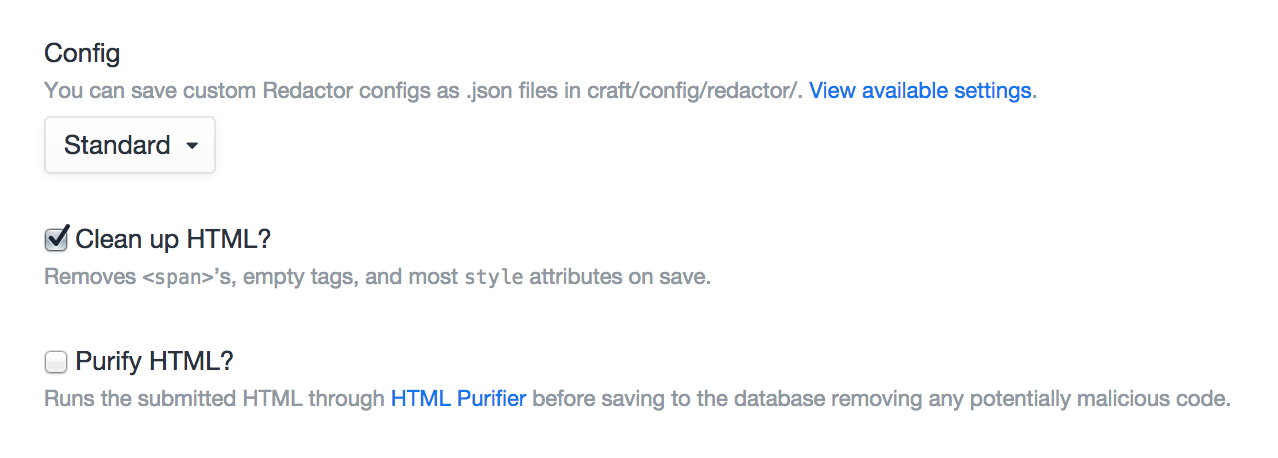
Task: Enable the Purify HTML checkbox
Action: pyautogui.click(x=57, y=360)
